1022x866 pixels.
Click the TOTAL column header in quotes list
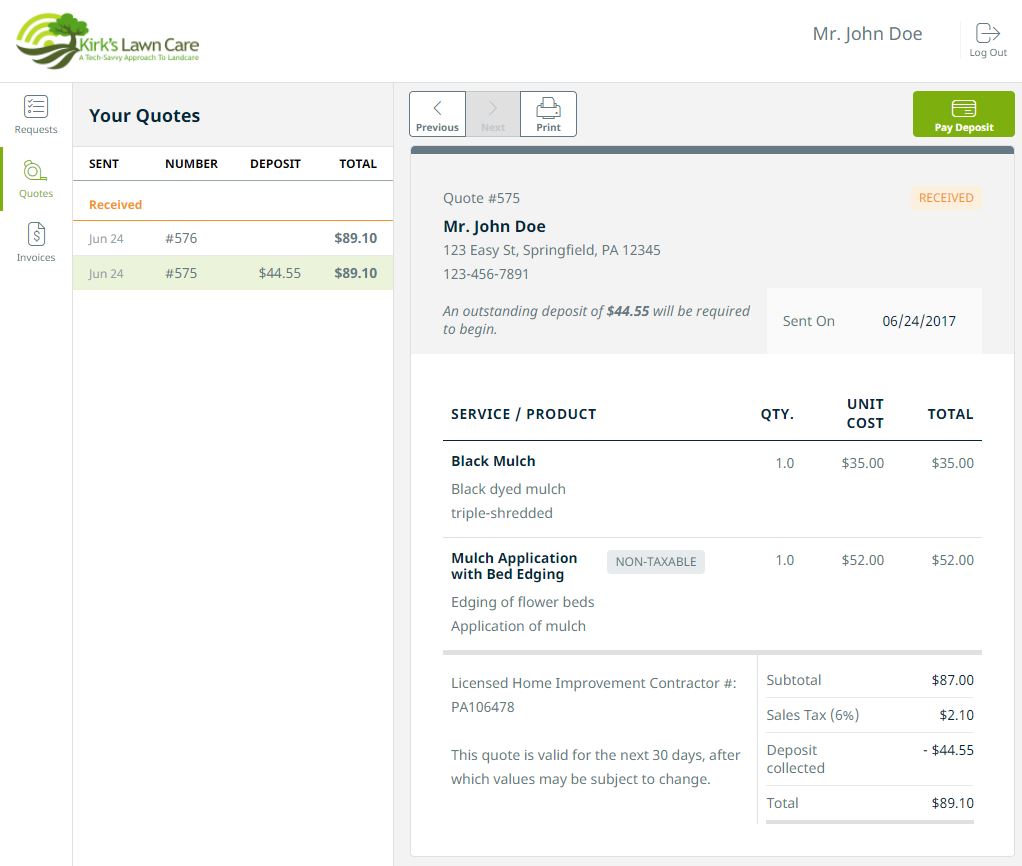(x=357, y=164)
